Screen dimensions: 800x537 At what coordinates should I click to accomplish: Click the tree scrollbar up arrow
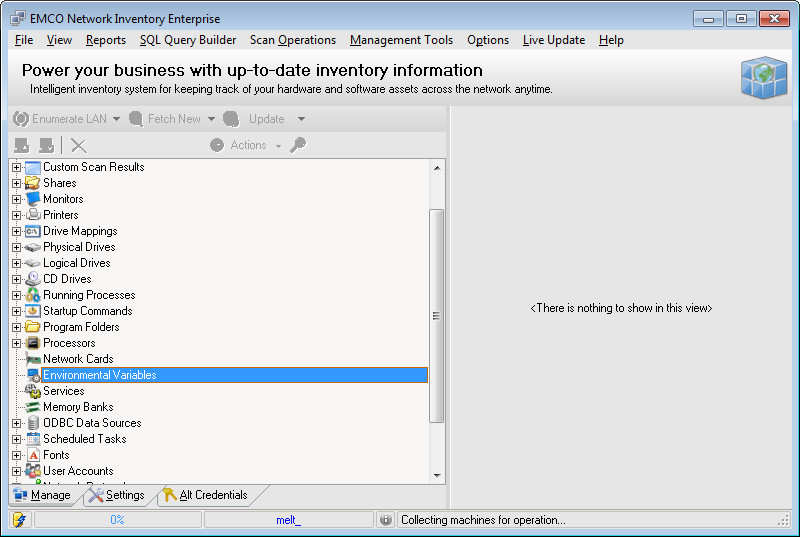(x=437, y=168)
